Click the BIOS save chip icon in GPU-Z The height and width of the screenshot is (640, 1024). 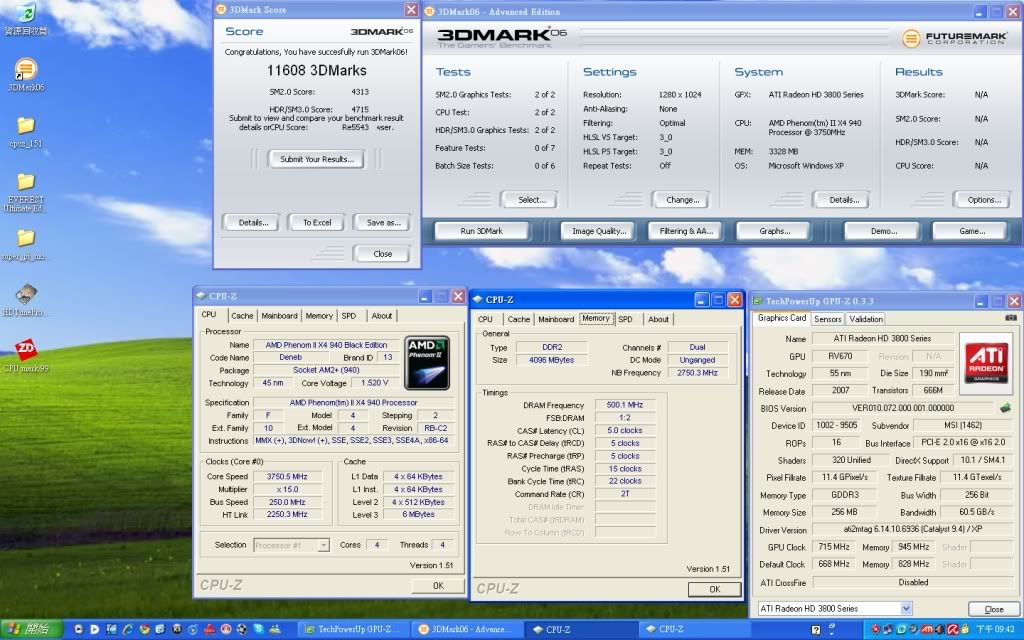click(x=1006, y=408)
